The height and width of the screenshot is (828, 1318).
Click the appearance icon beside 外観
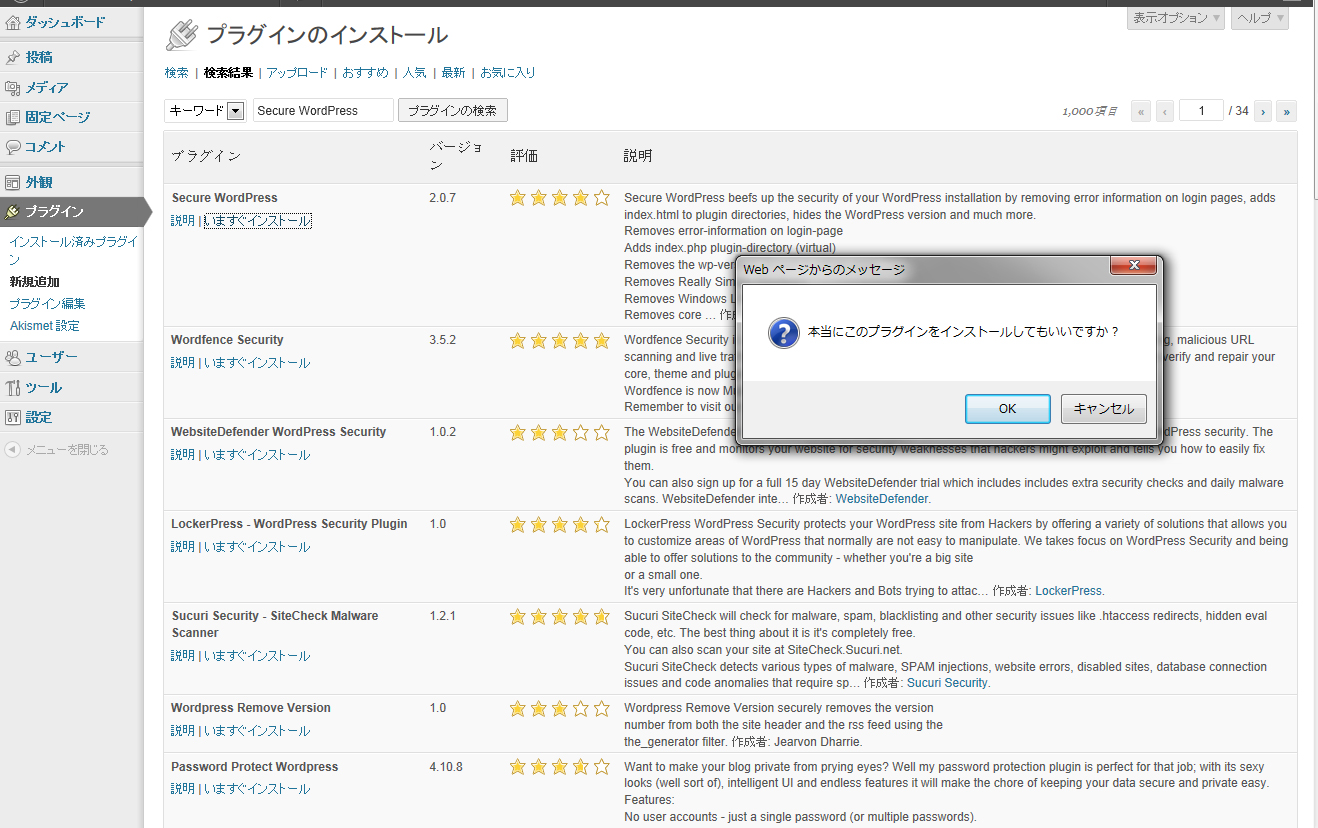(13, 182)
